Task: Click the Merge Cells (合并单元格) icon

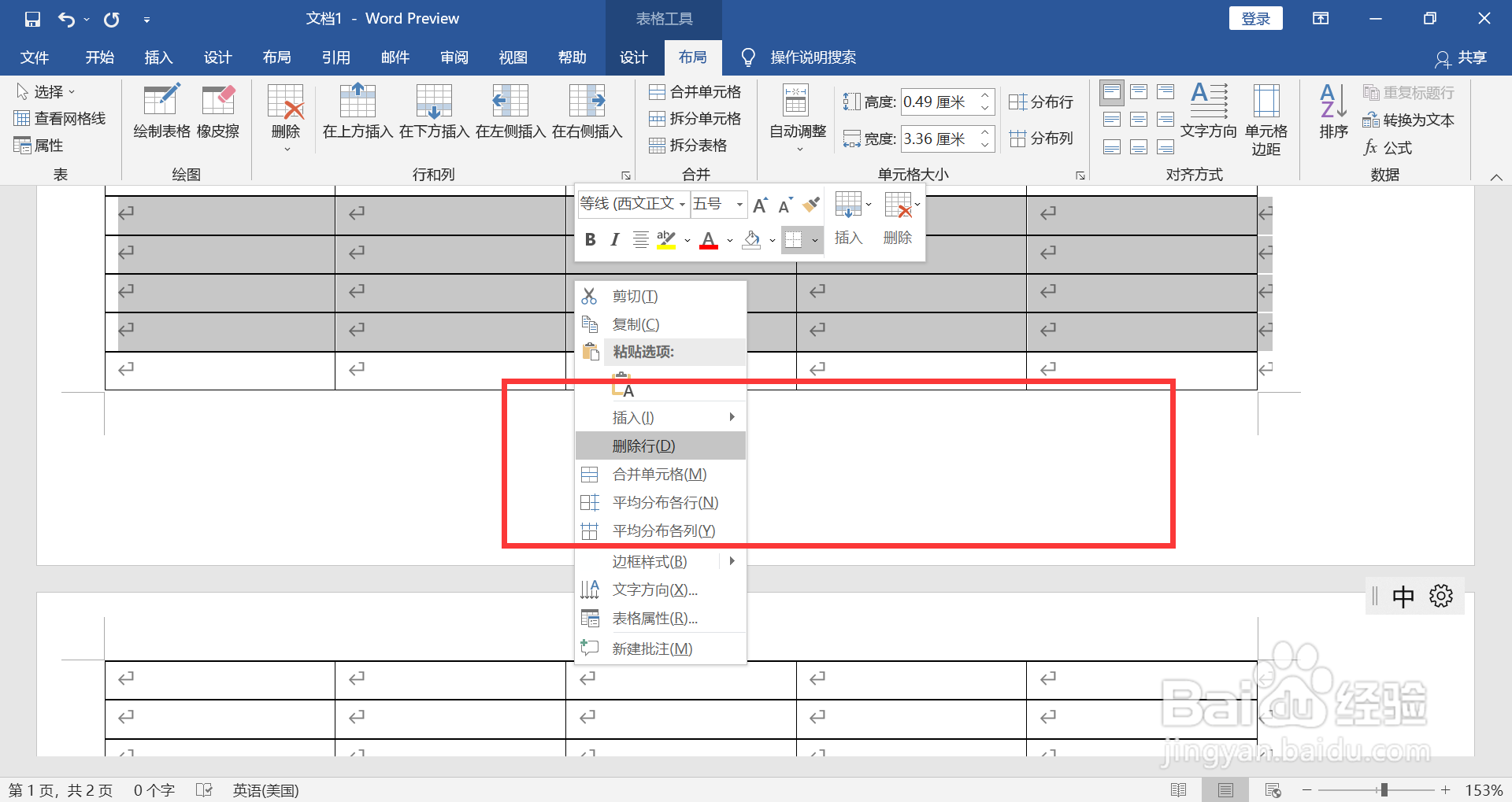Action: coord(696,91)
